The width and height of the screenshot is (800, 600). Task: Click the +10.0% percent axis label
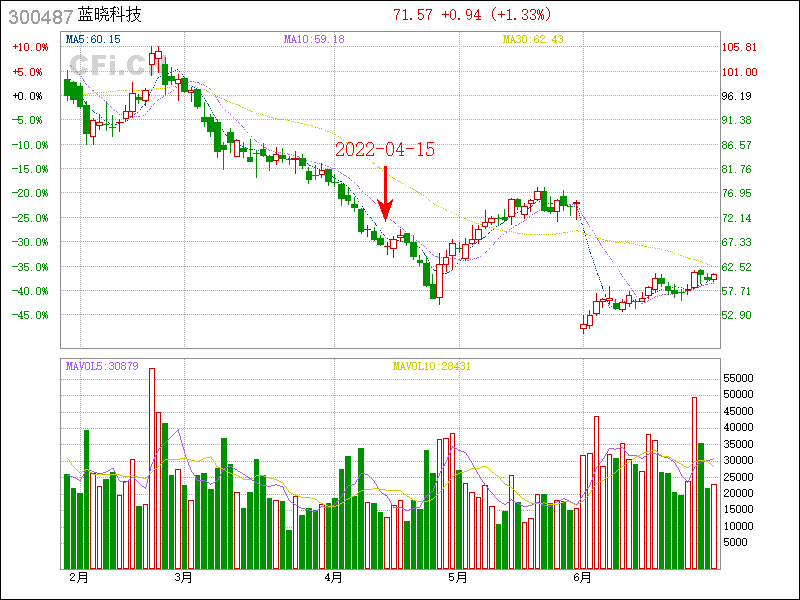click(x=28, y=47)
